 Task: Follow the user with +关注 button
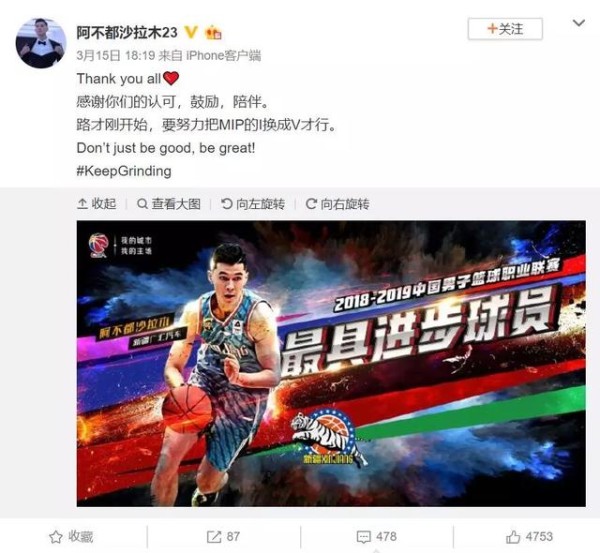click(x=505, y=29)
